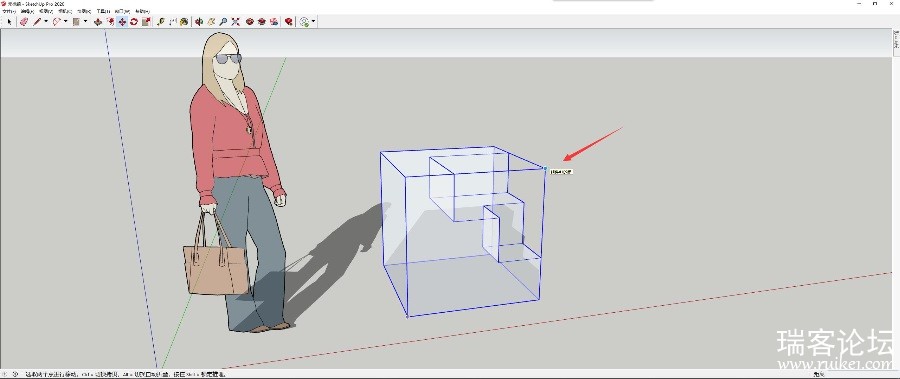This screenshot has width=900, height=379.
Task: Select the Rectangle shapes tool
Action: (76, 22)
